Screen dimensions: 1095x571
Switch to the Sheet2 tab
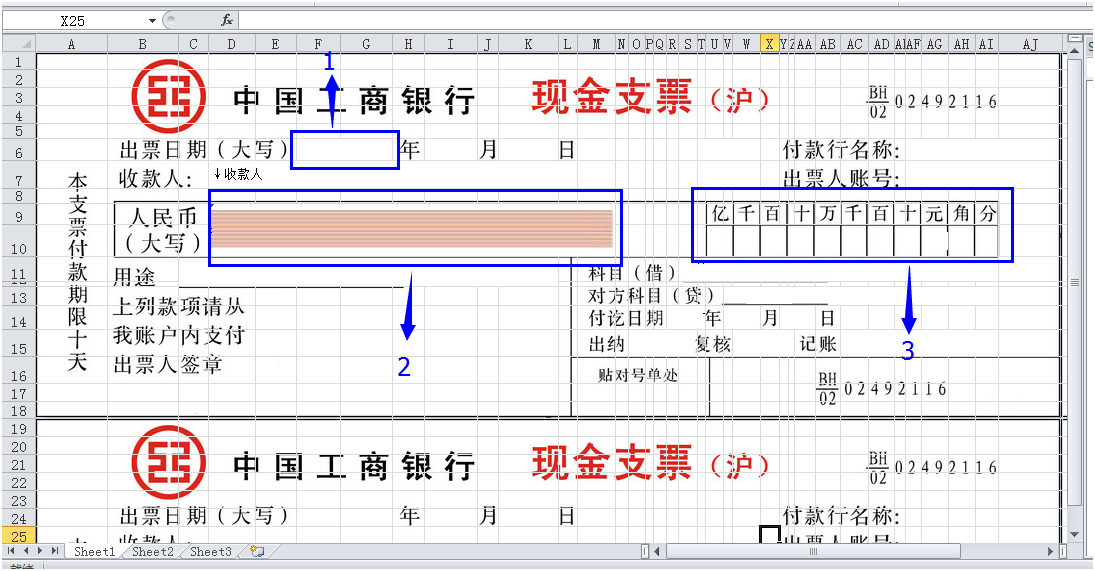tap(152, 551)
